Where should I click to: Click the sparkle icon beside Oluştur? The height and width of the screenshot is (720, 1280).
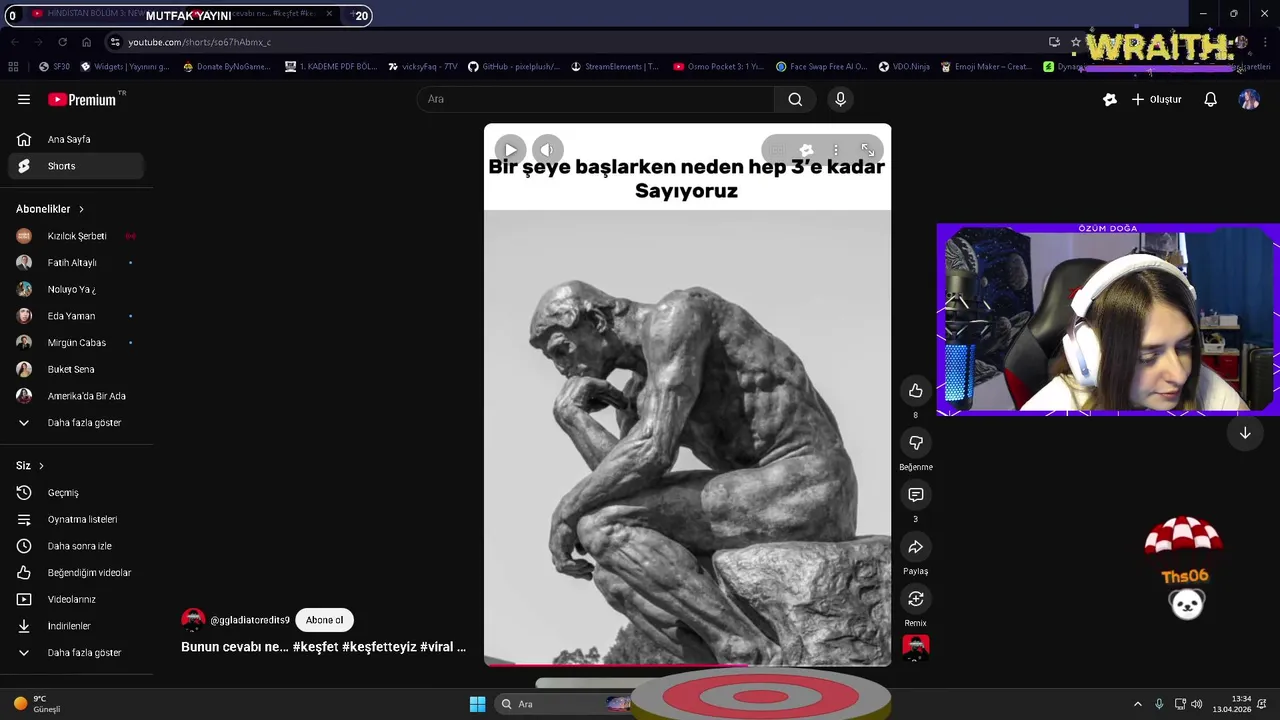pyautogui.click(x=1109, y=99)
